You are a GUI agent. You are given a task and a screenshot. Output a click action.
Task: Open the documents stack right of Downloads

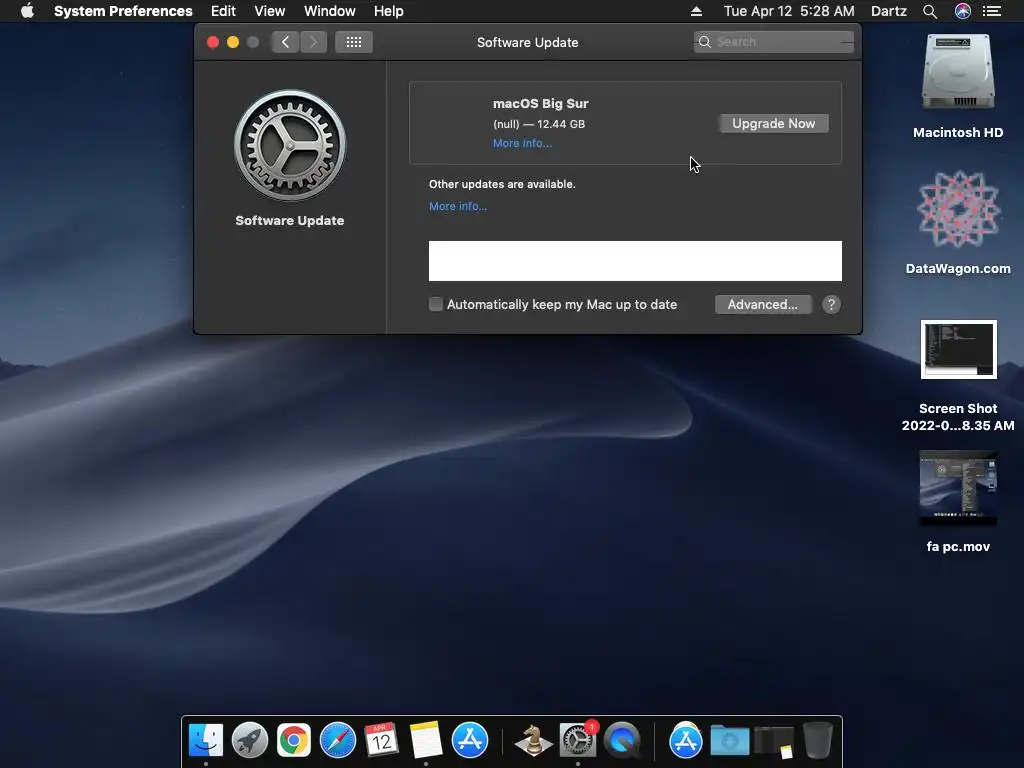coord(774,742)
